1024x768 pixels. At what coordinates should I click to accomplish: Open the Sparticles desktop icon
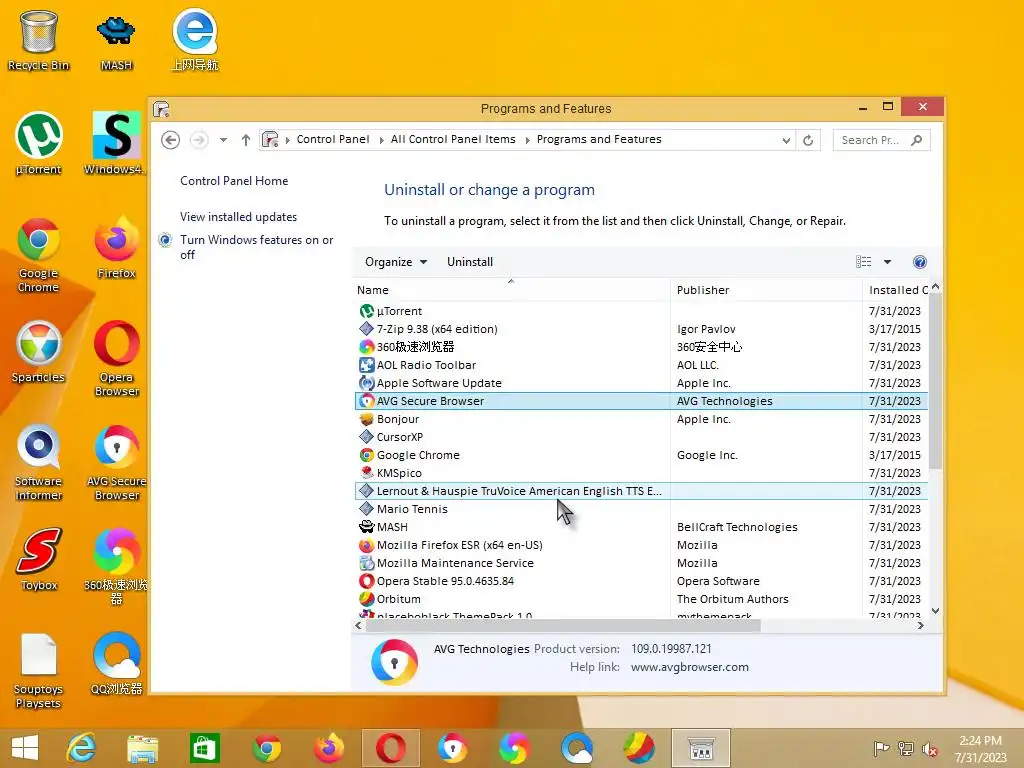[x=38, y=351]
